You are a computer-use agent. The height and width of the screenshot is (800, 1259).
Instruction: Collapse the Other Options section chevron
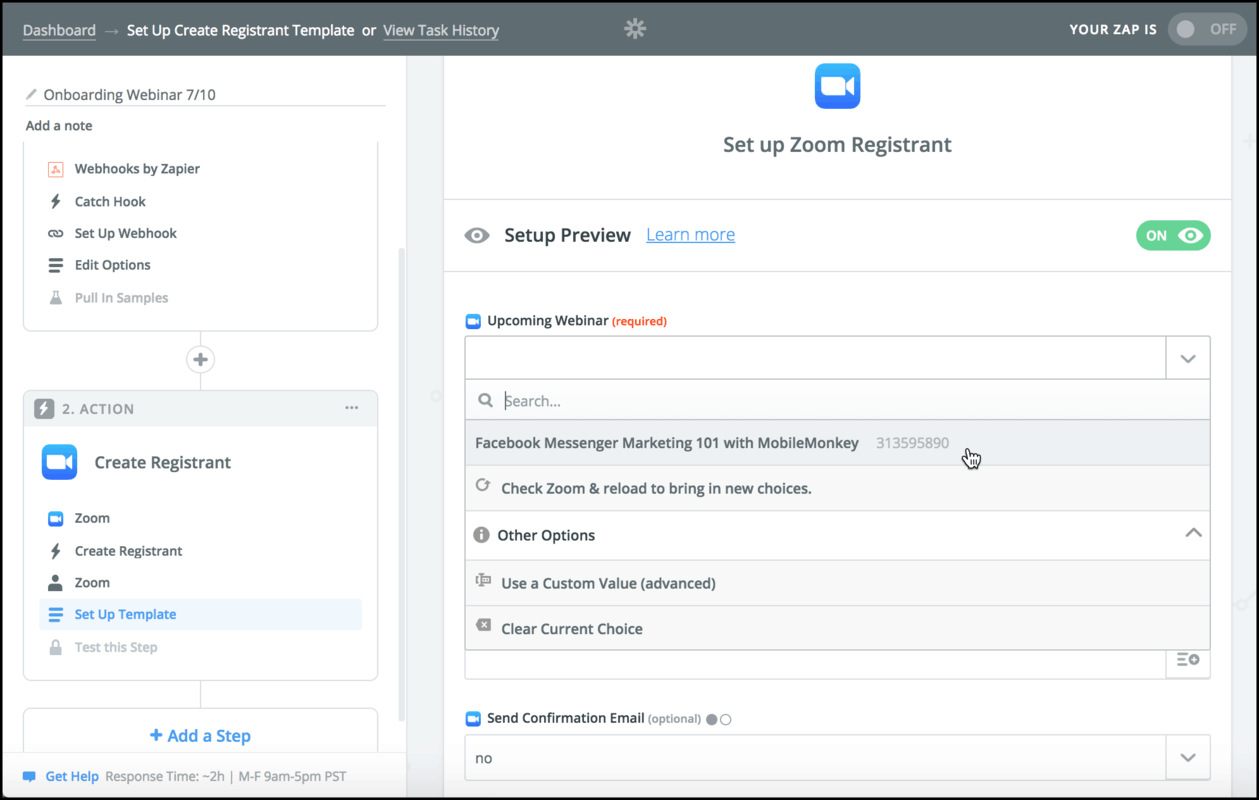coord(1193,533)
